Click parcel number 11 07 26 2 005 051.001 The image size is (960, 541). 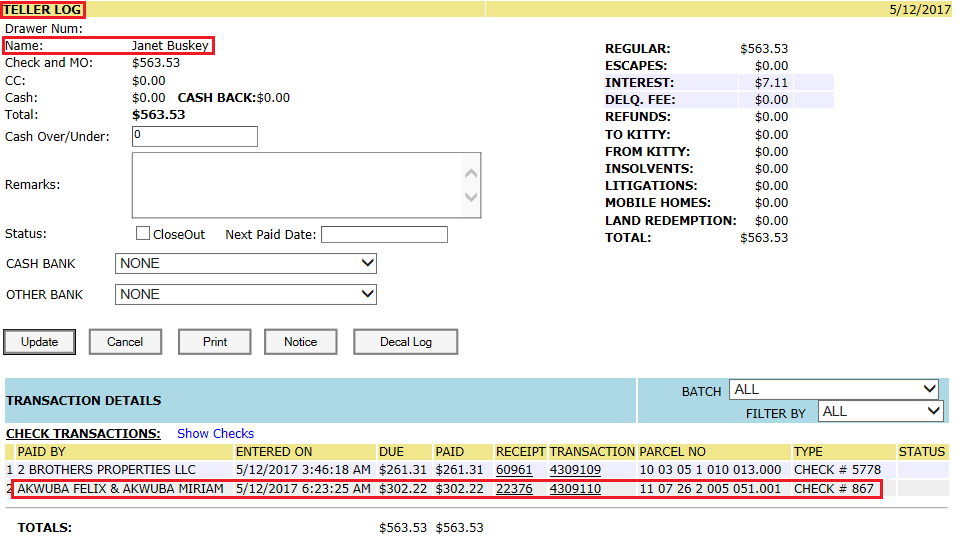[710, 489]
